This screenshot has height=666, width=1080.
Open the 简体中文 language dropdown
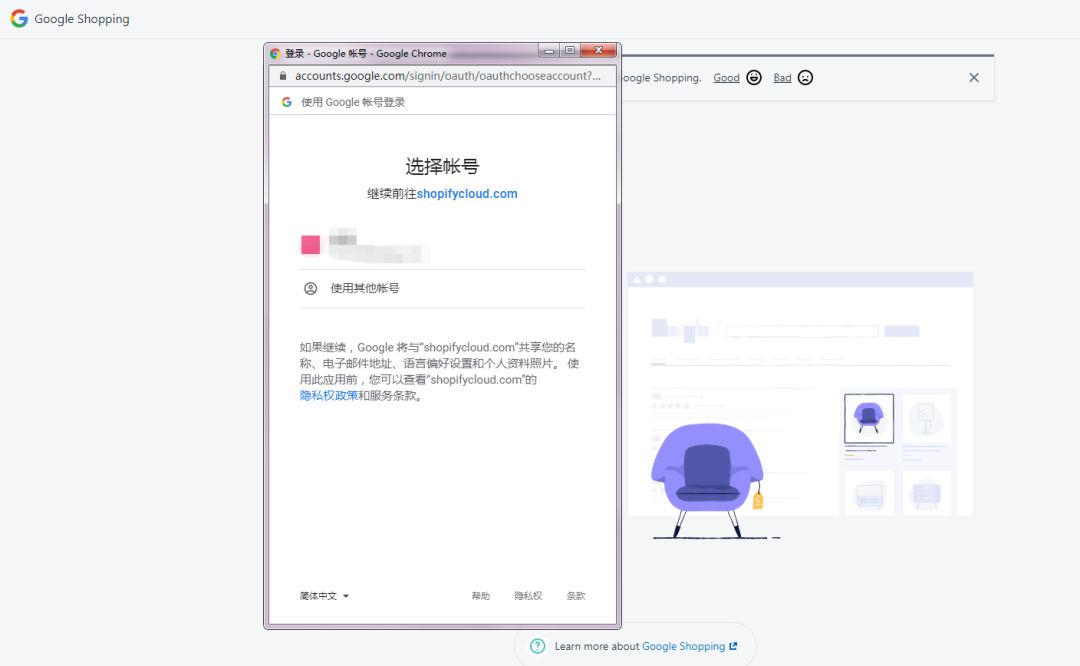(x=324, y=596)
